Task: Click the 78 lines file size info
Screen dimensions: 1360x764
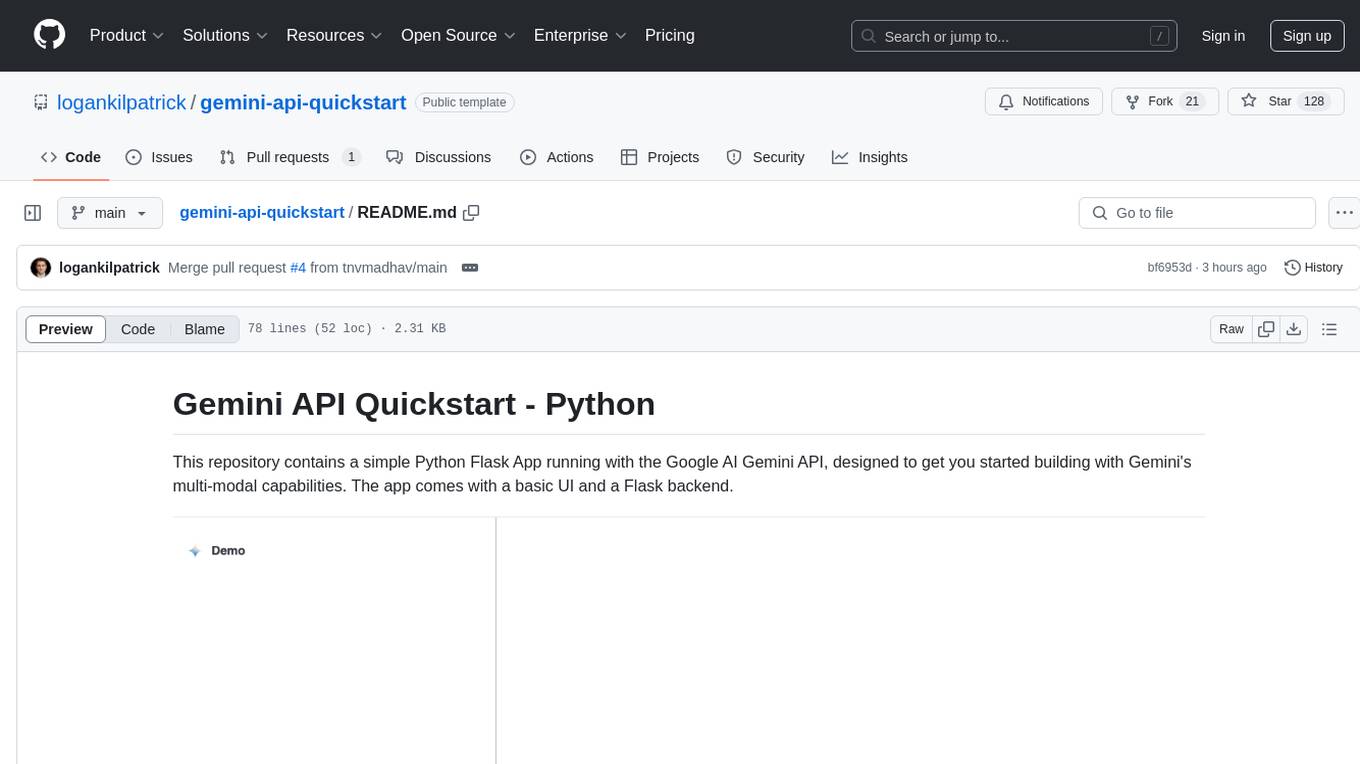Action: 346,329
